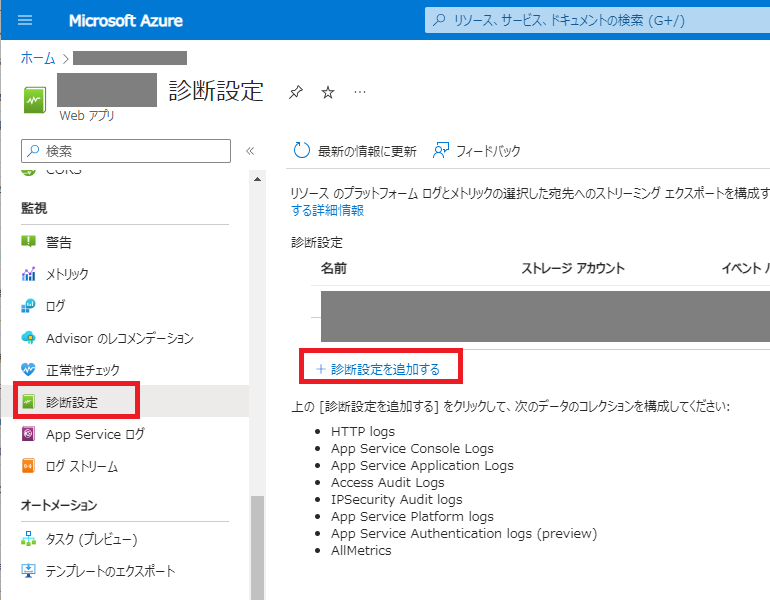
Task: Click App Service Authentication logs (preview) entry
Action: pos(464,533)
